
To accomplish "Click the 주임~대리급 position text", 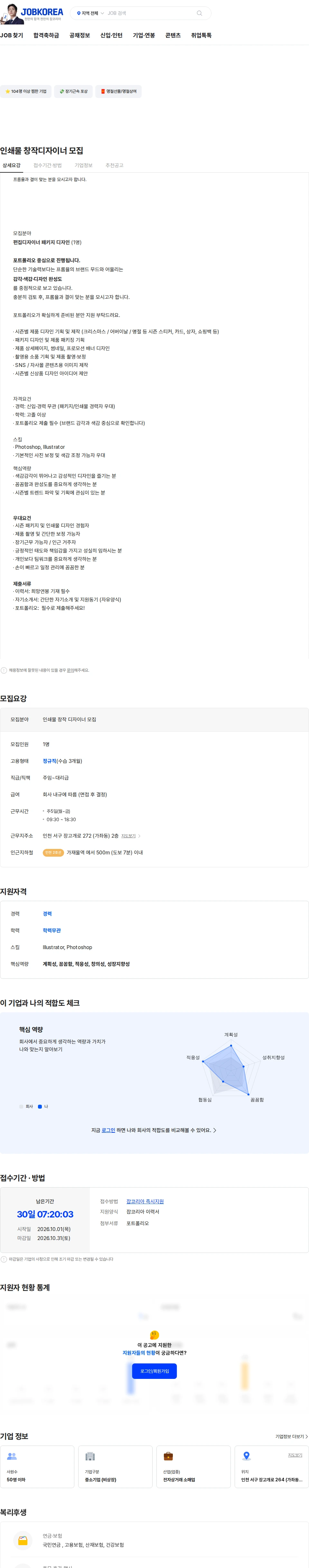I will [x=55, y=778].
